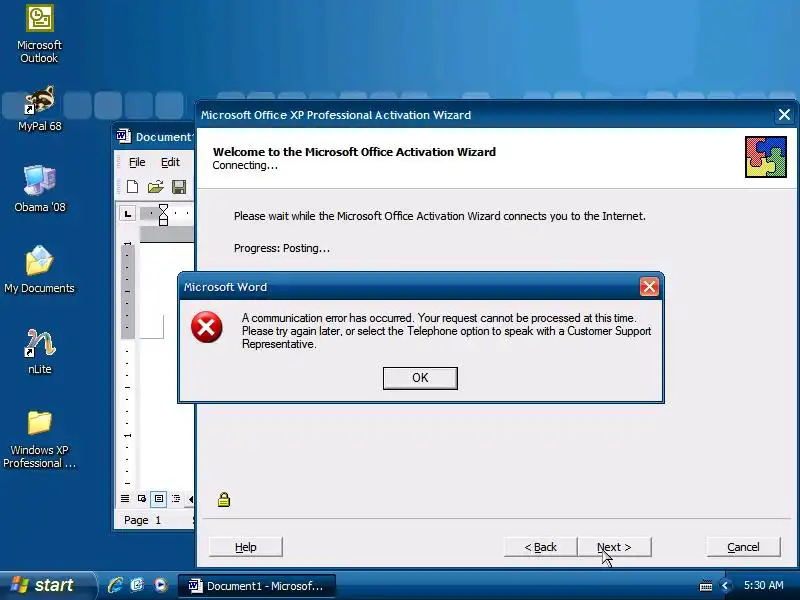The image size is (800, 600).
Task: Click the Cancel button in the Activation Wizard
Action: click(743, 547)
